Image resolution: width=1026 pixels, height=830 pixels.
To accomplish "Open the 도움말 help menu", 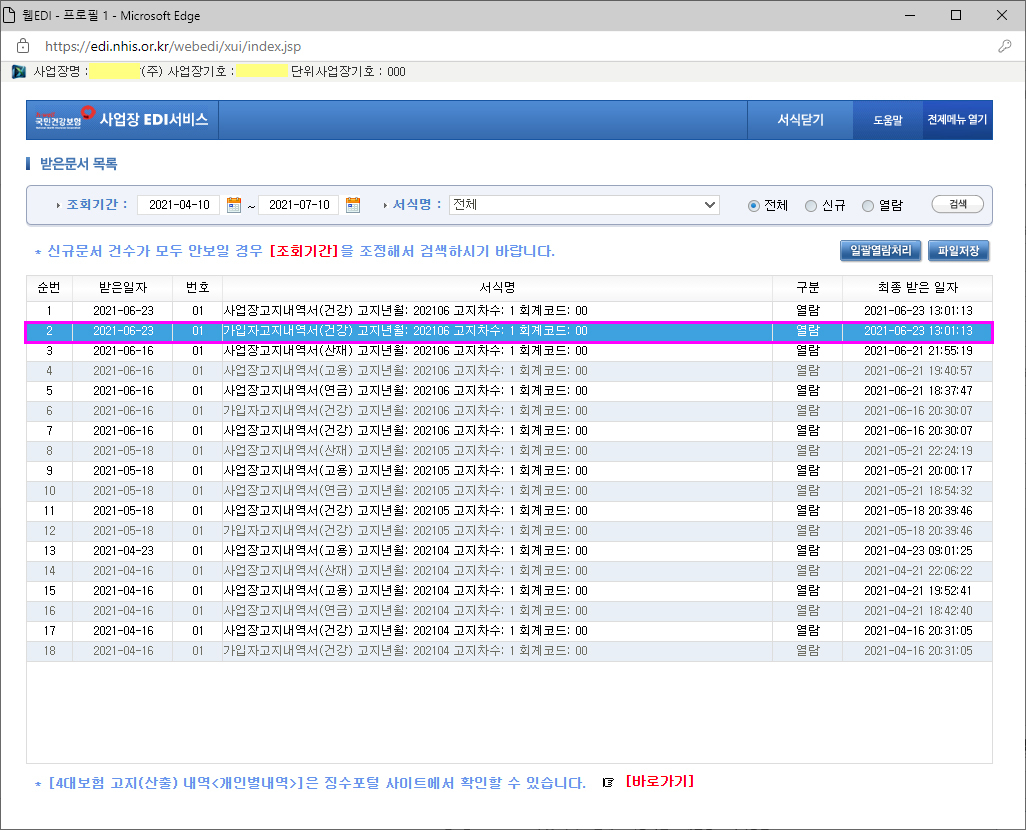I will [887, 120].
